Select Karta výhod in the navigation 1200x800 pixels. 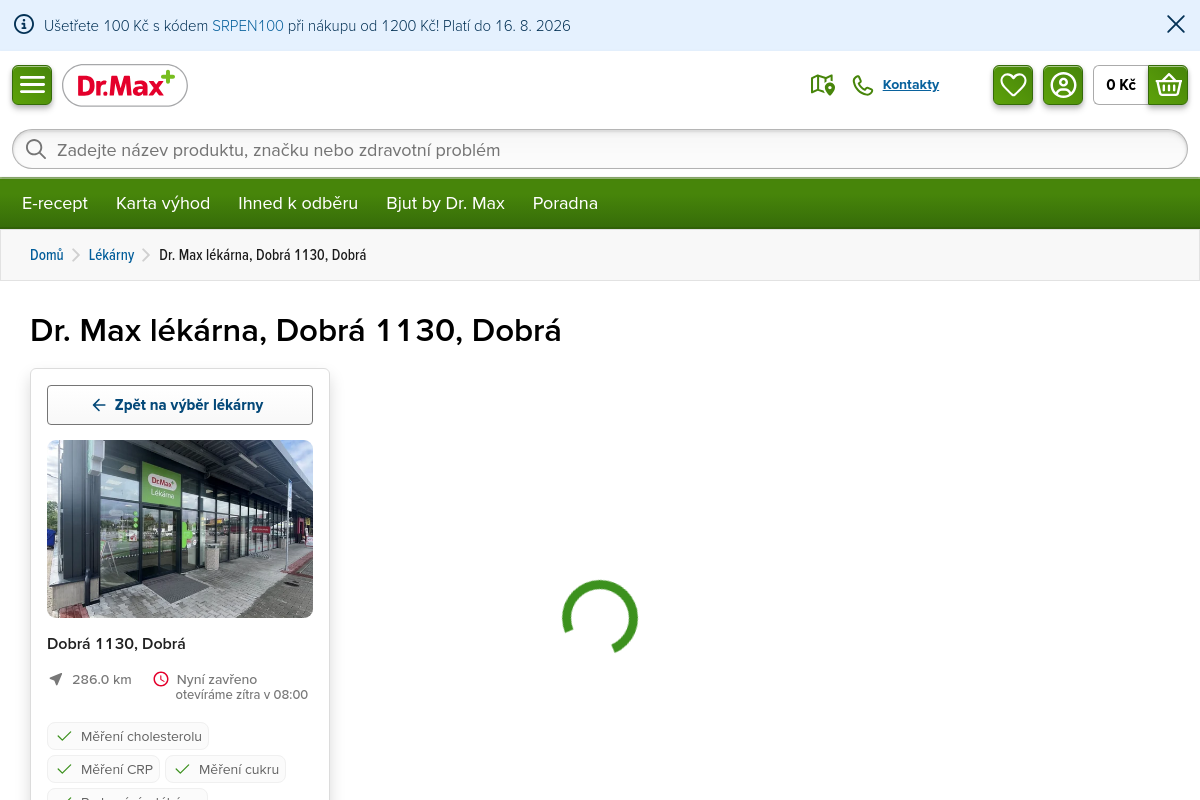[x=163, y=203]
